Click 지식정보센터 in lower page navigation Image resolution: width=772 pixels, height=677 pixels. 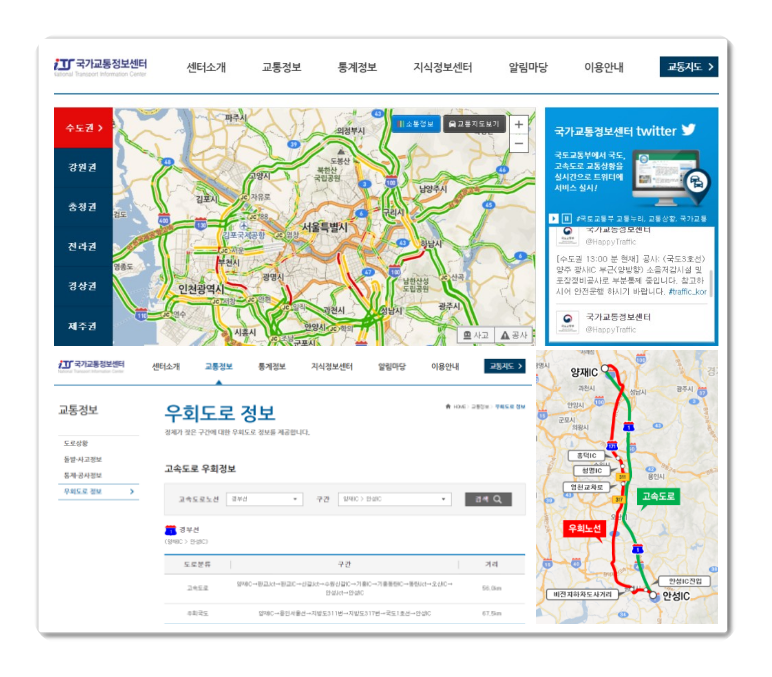[332, 366]
